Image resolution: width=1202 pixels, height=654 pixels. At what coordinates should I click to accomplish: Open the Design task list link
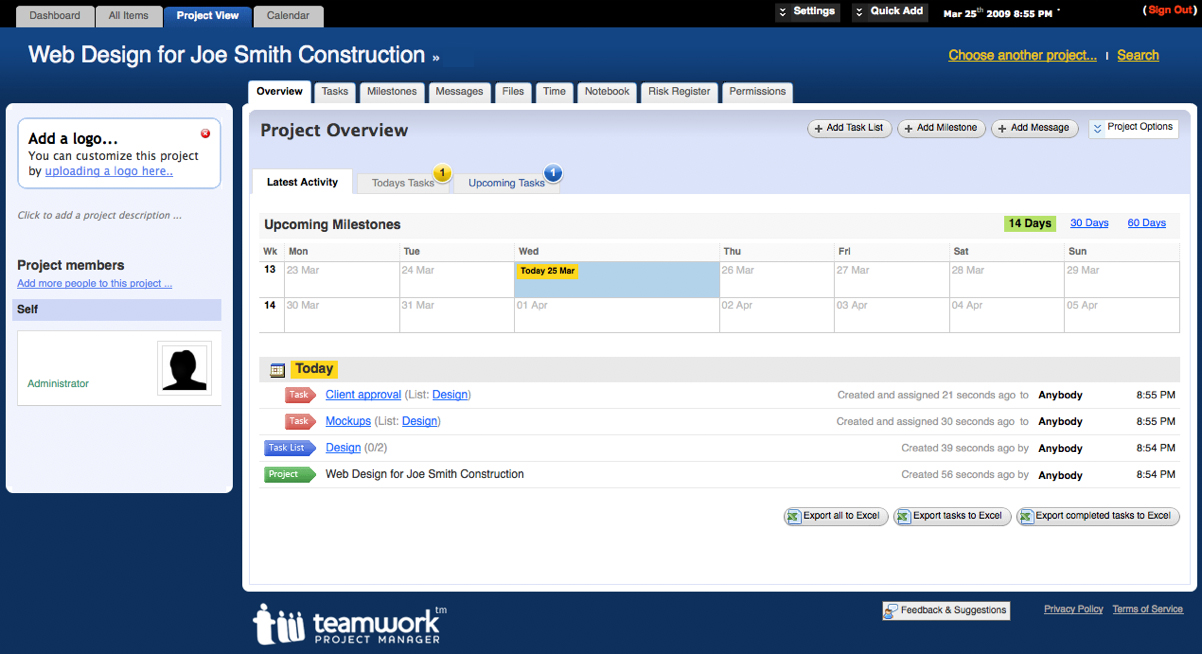pyautogui.click(x=343, y=448)
